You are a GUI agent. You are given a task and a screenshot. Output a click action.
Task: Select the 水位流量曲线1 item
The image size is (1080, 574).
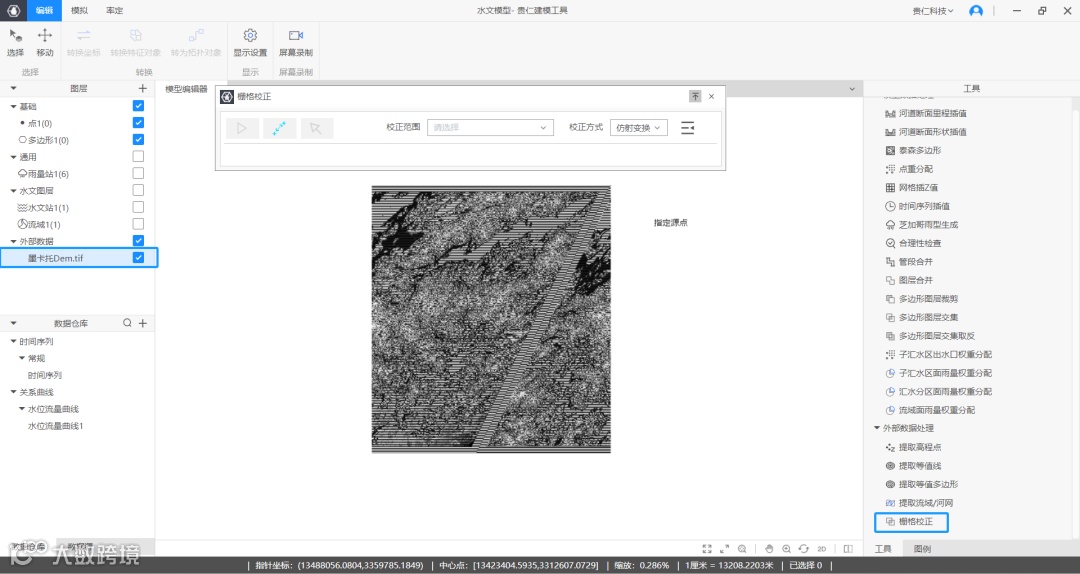coord(55,426)
